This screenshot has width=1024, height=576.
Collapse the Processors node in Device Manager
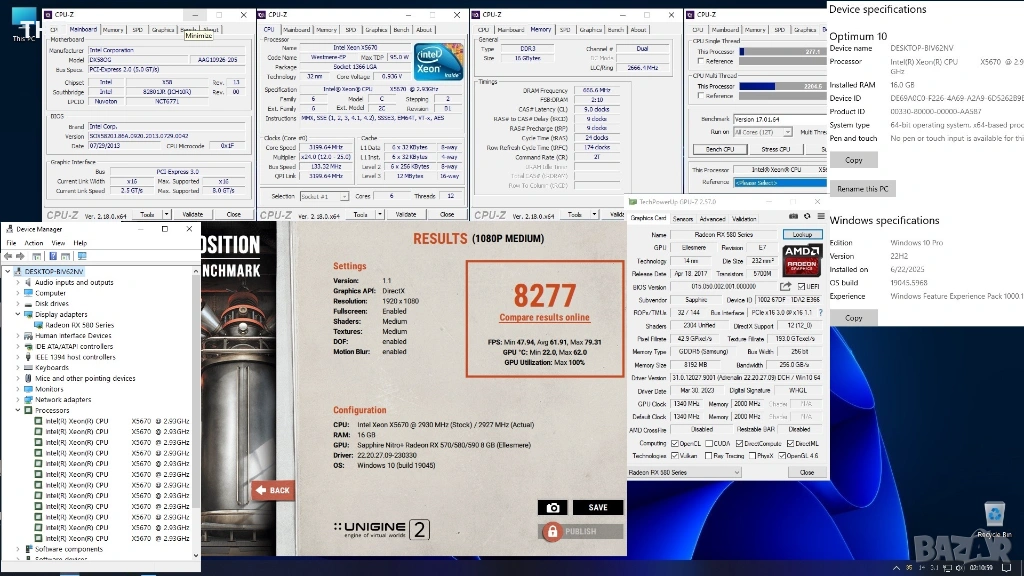coord(17,410)
